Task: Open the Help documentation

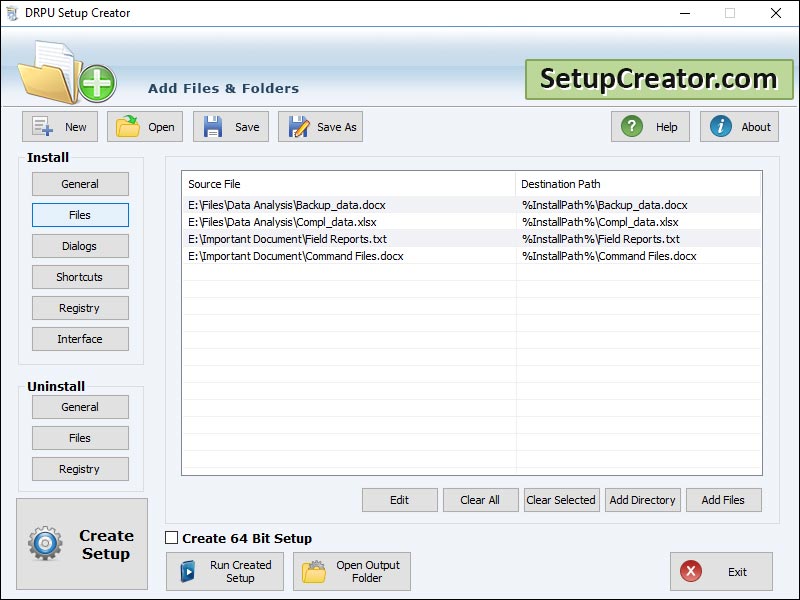Action: 650,127
